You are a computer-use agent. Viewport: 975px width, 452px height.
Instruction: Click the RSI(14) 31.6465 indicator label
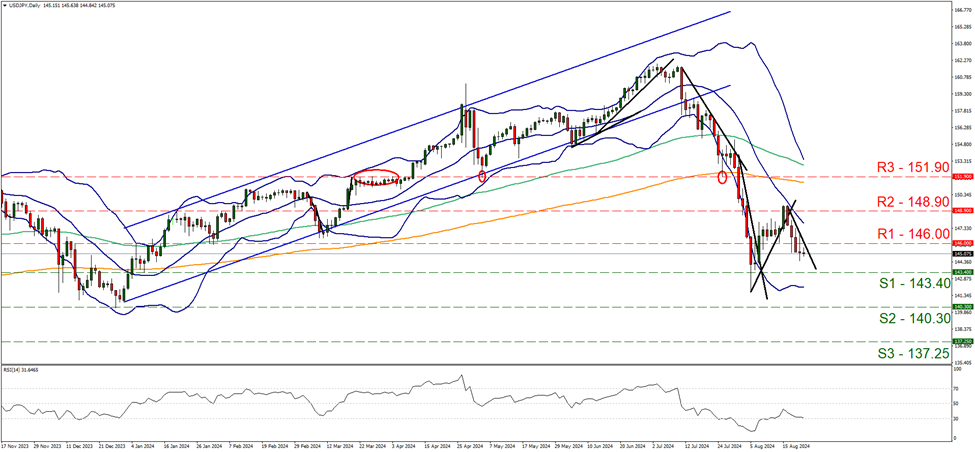(19, 368)
